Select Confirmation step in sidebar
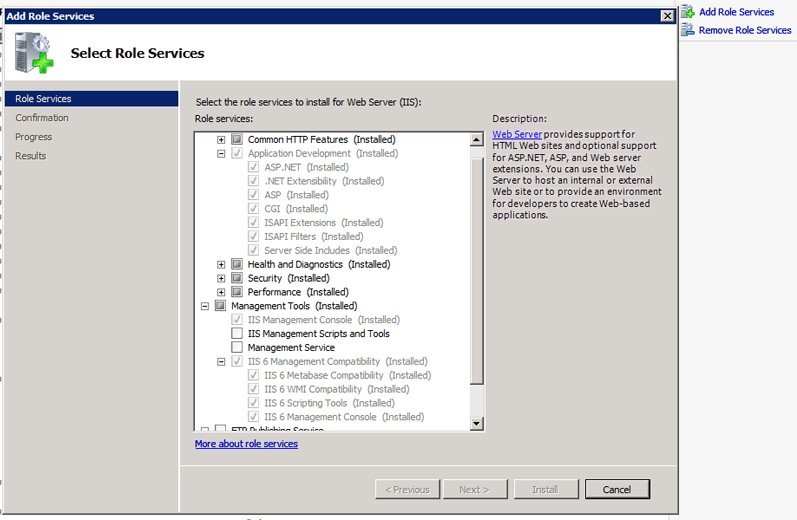The height and width of the screenshot is (520, 797). coord(42,117)
